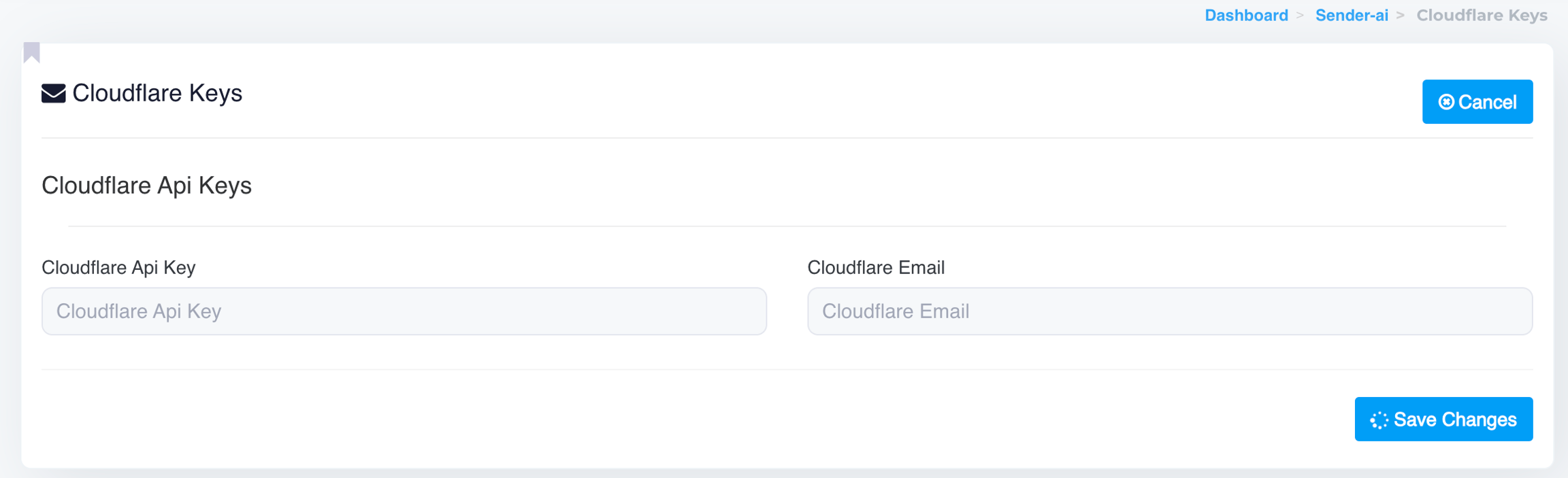Viewport: 1568px width, 478px height.
Task: Save the form with Save Changes
Action: pos(1443,420)
